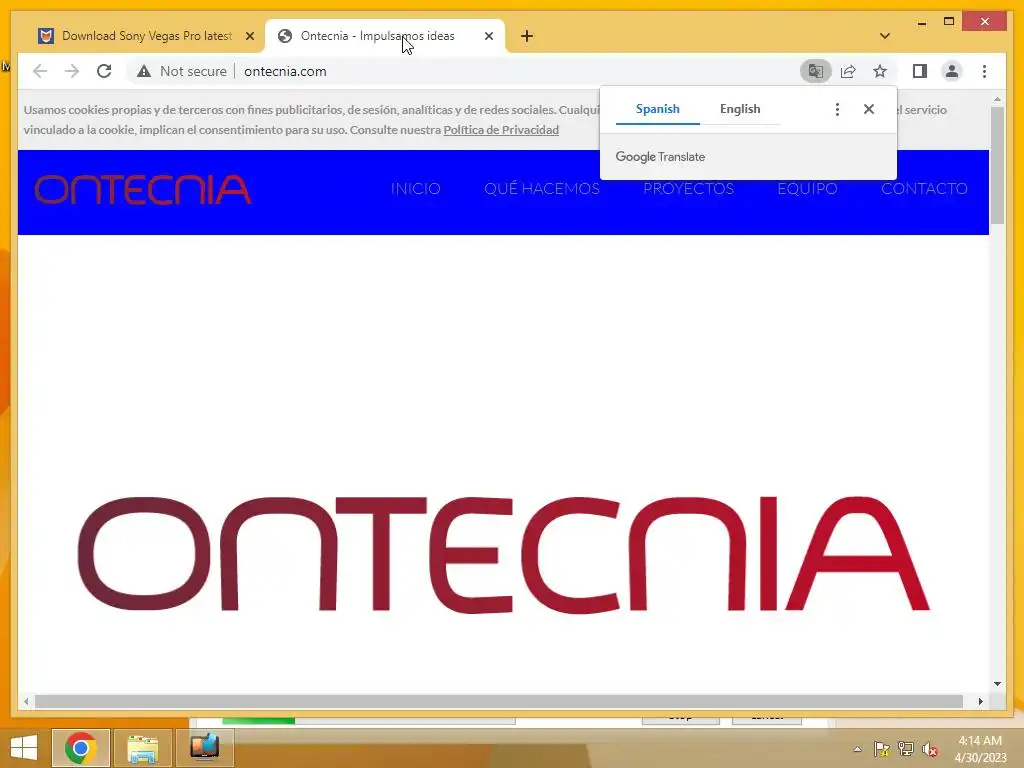Image resolution: width=1024 pixels, height=768 pixels.
Task: Click the muted volume tray icon
Action: pyautogui.click(x=930, y=749)
